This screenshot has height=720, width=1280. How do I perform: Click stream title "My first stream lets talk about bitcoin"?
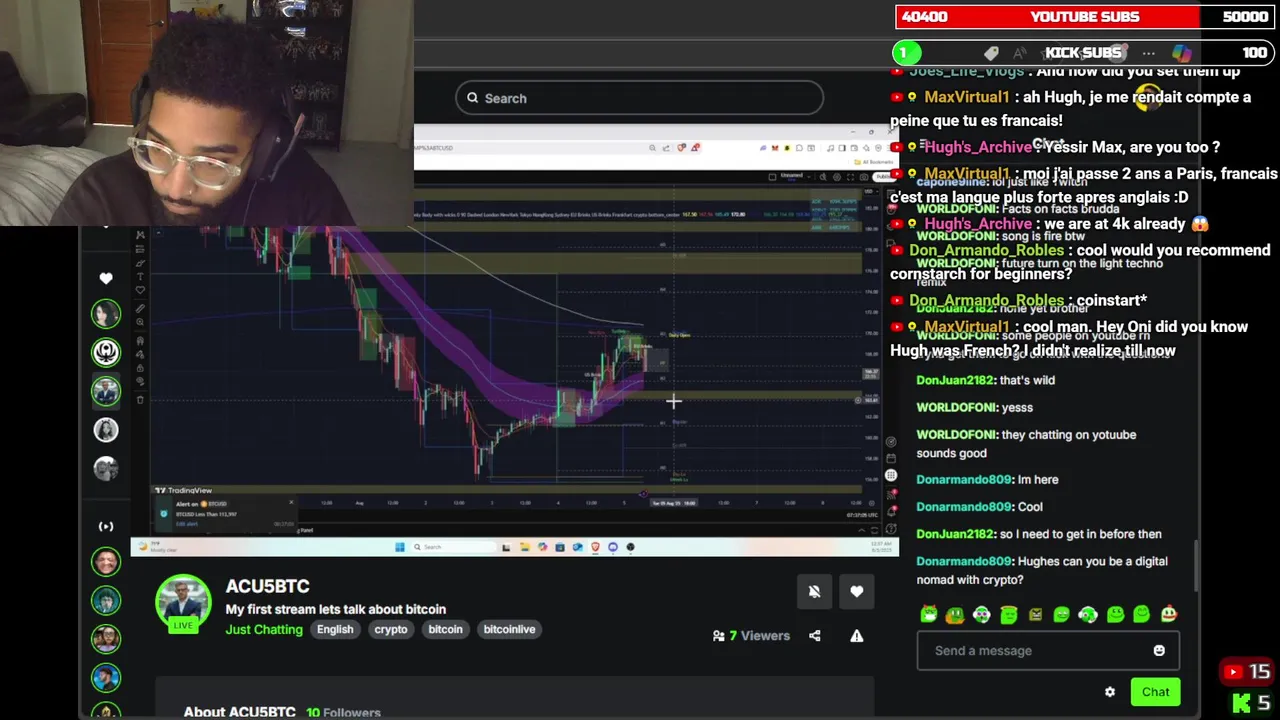pos(336,609)
